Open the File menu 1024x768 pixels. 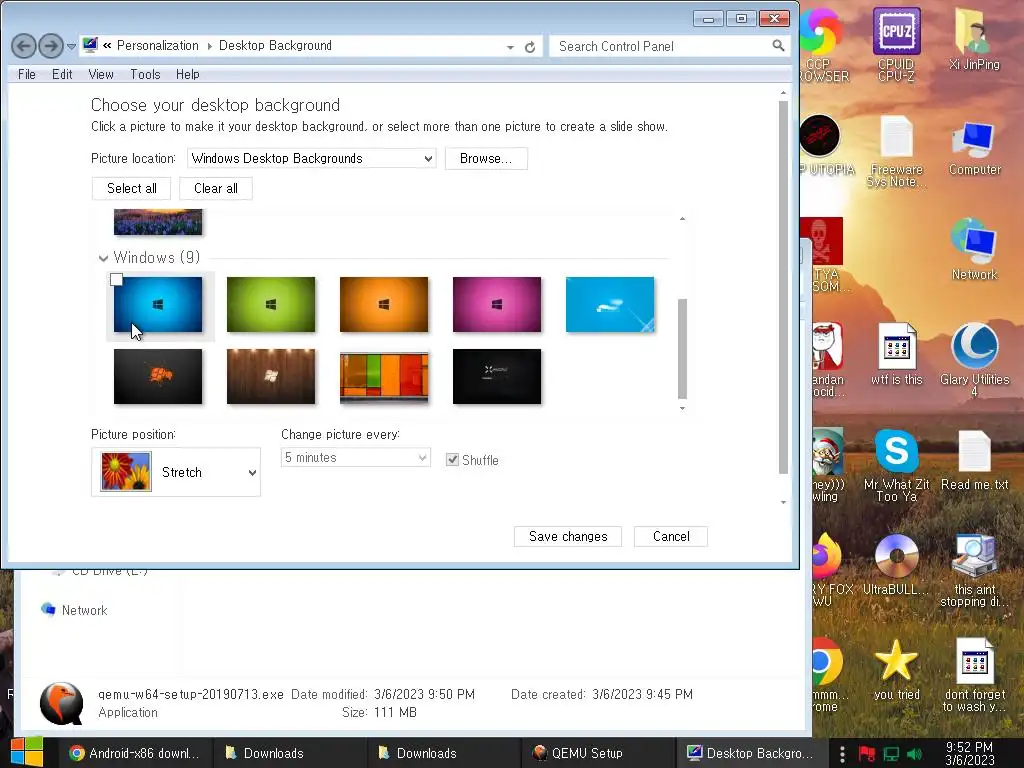27,74
